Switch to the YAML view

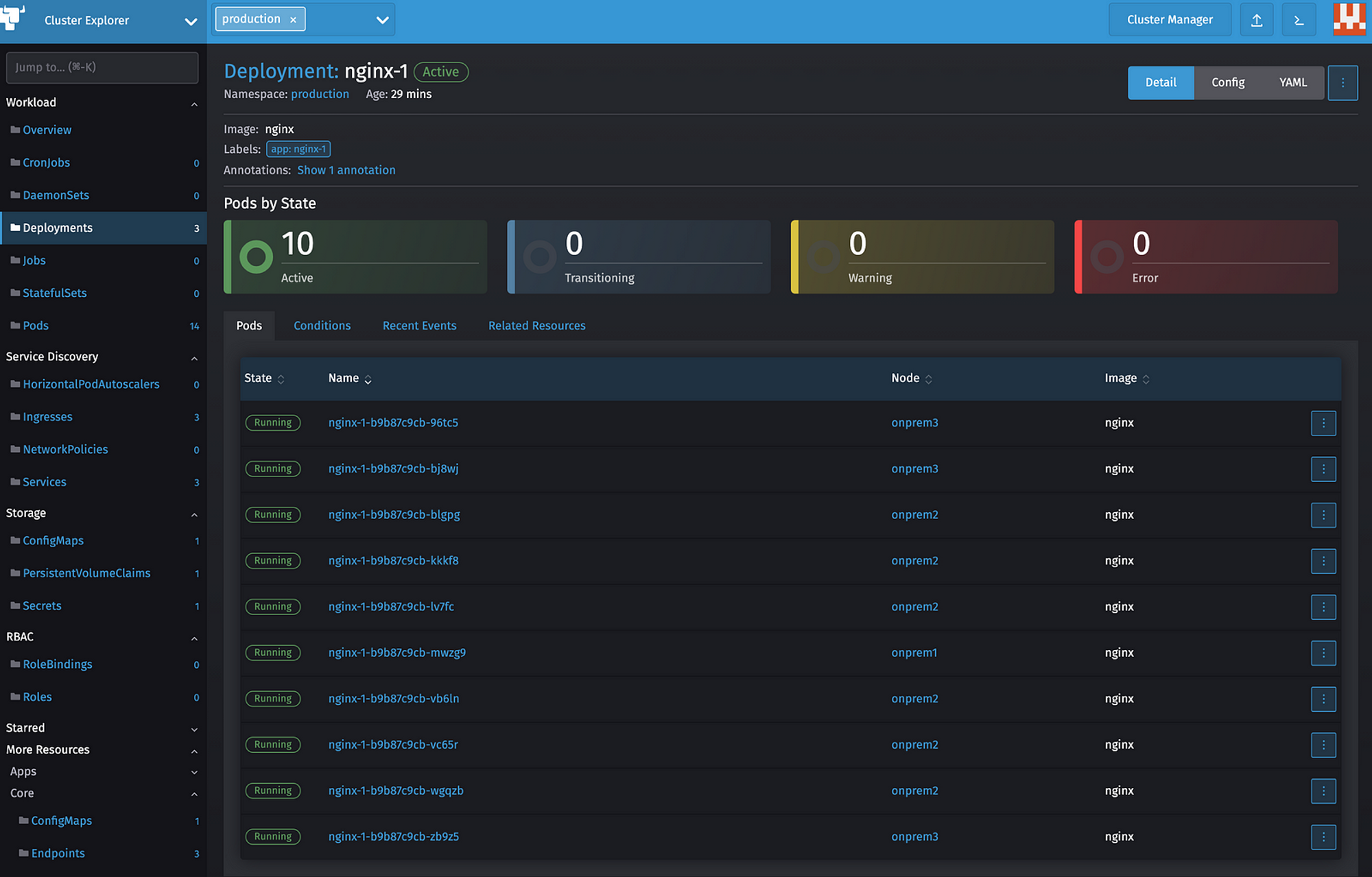point(1292,82)
